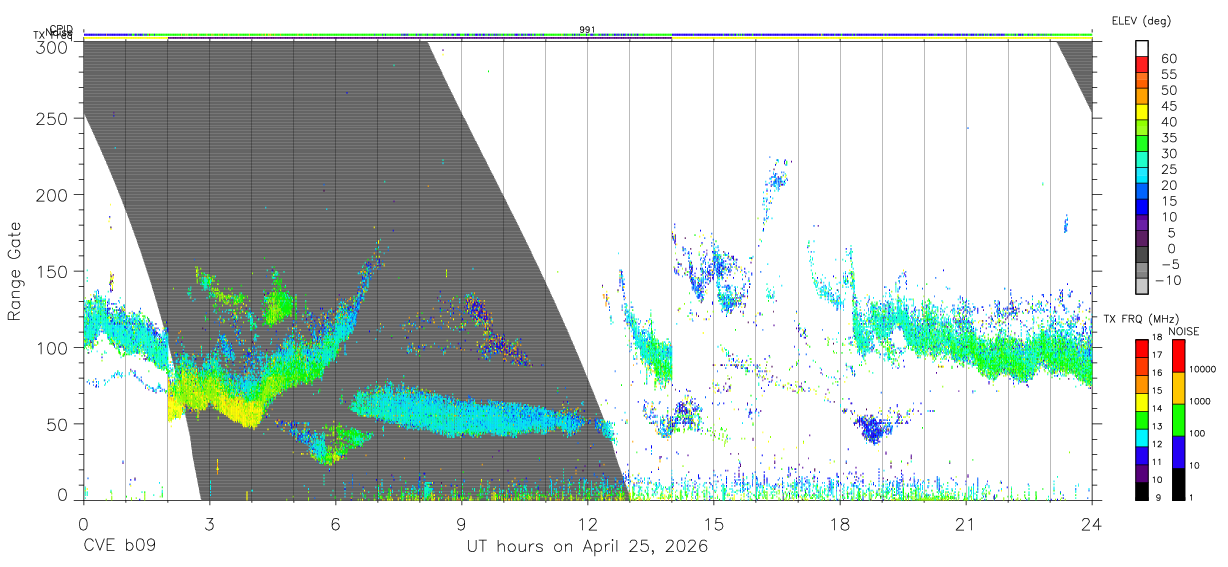Click the '60' label on the ELEV scale

pyautogui.click(x=1168, y=59)
